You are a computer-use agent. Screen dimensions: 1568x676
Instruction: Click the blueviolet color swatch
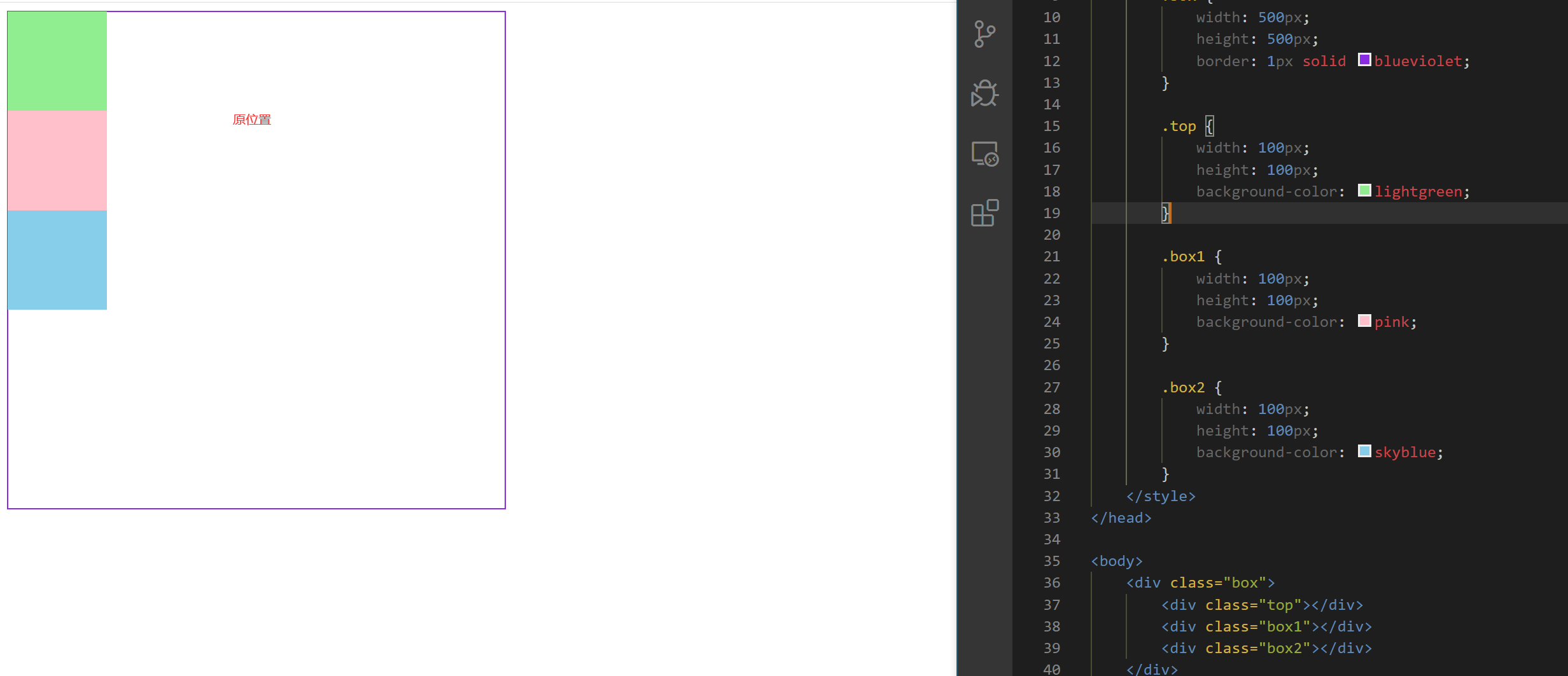[1364, 60]
